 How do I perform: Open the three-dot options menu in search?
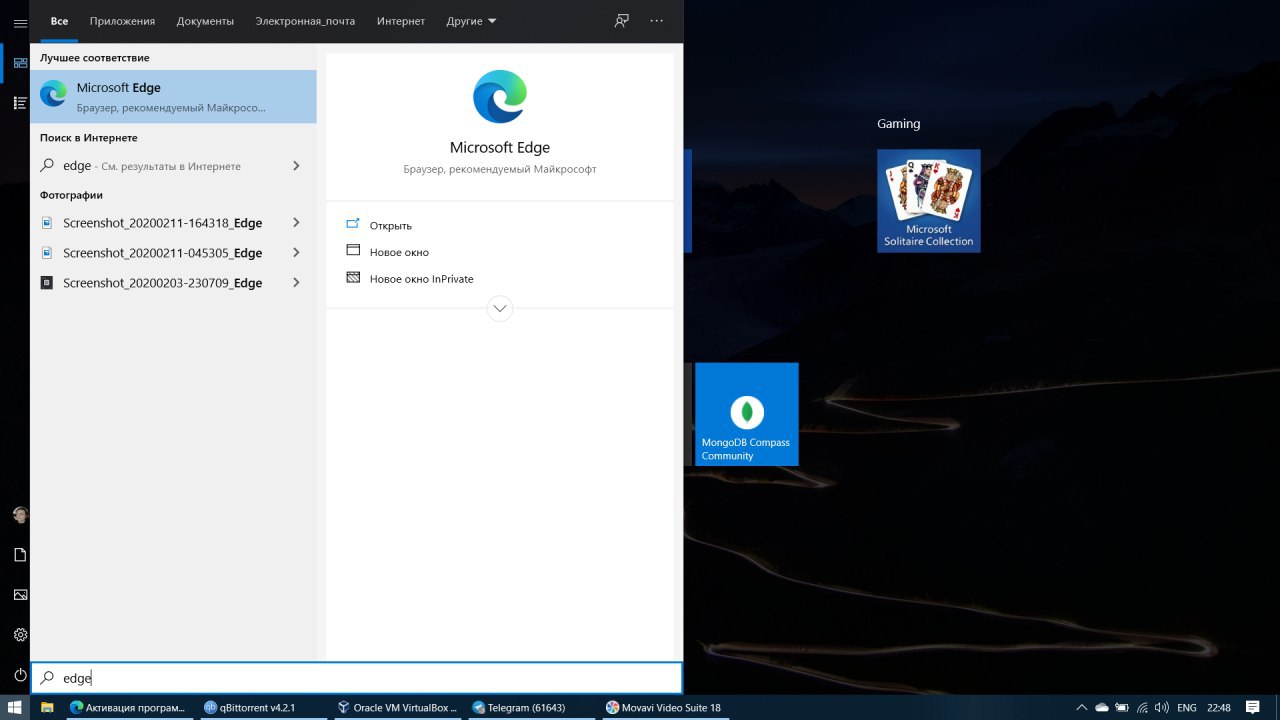coord(656,21)
